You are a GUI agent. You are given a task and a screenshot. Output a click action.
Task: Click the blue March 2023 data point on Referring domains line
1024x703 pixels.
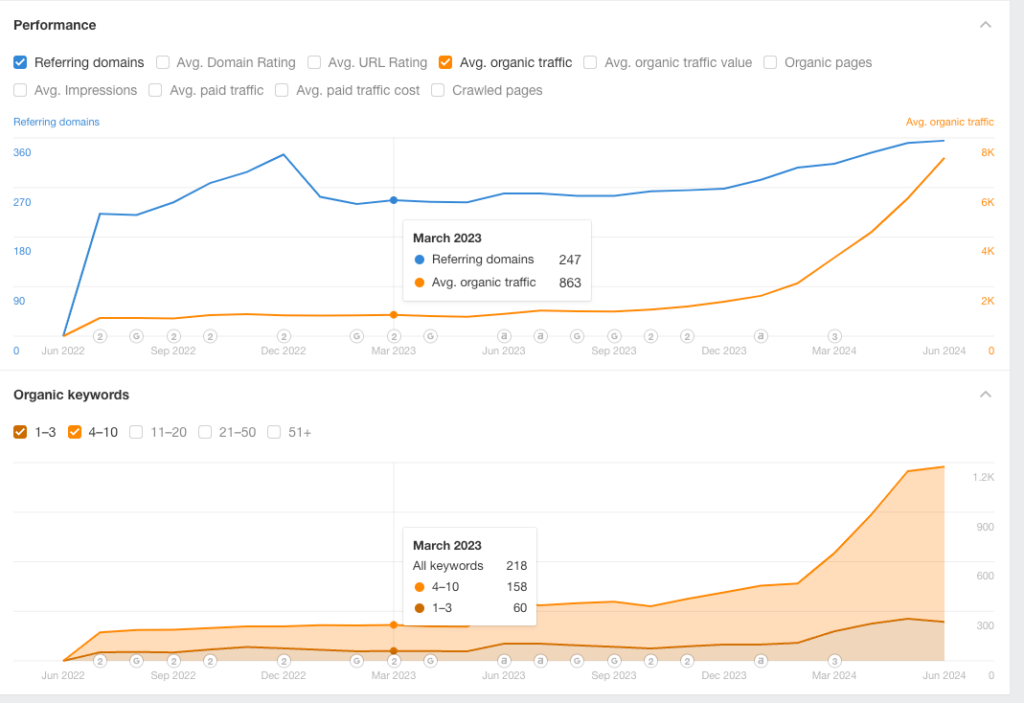394,200
